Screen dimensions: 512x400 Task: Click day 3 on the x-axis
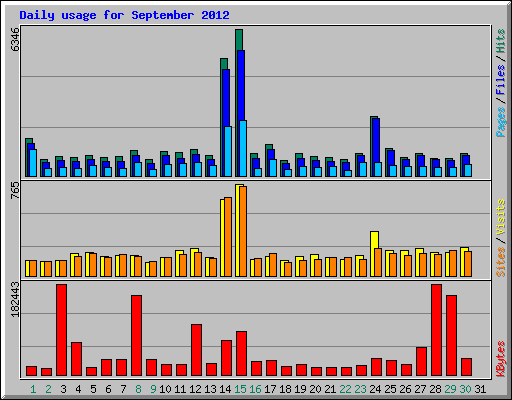pos(63,389)
